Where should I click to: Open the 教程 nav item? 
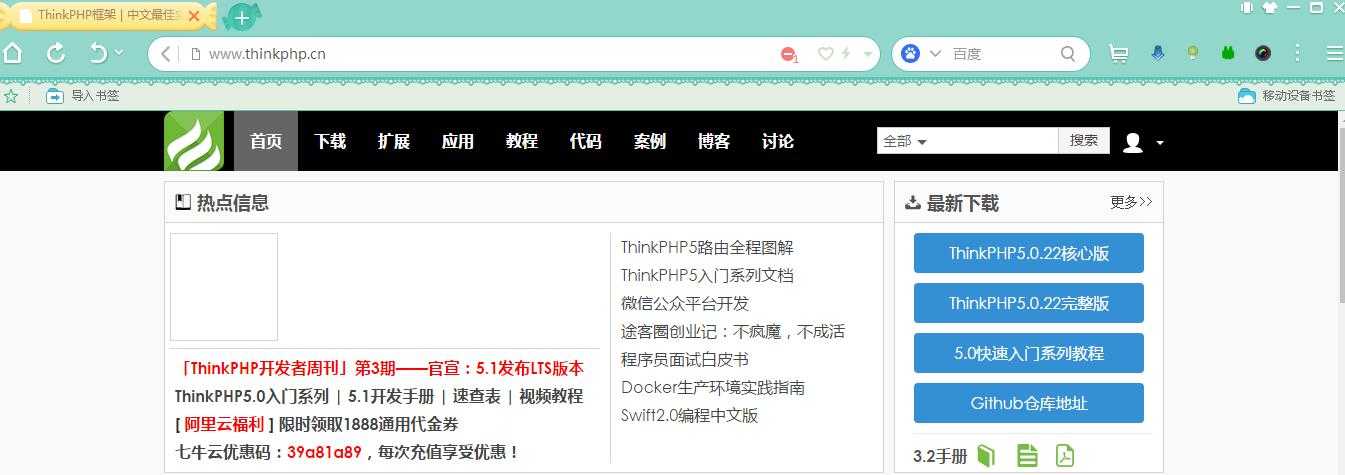tap(522, 141)
